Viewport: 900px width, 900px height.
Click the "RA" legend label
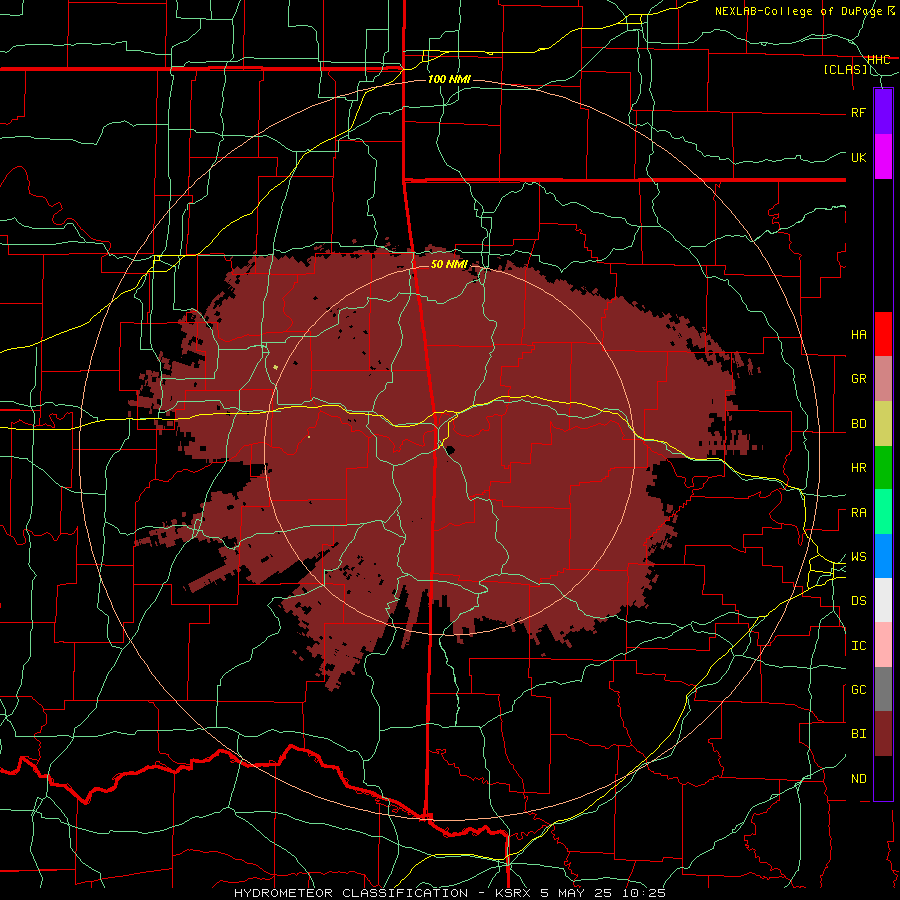click(858, 513)
